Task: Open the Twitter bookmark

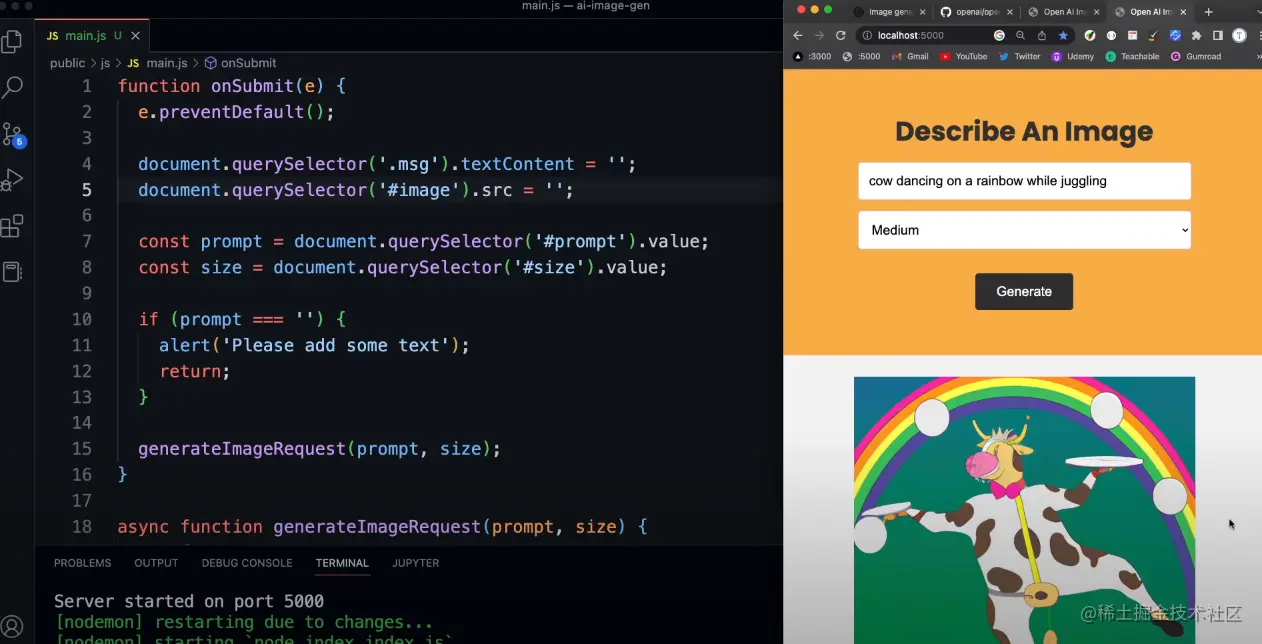Action: tap(1019, 56)
